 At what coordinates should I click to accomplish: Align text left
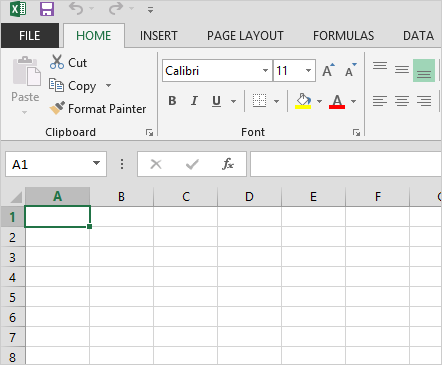tap(380, 101)
